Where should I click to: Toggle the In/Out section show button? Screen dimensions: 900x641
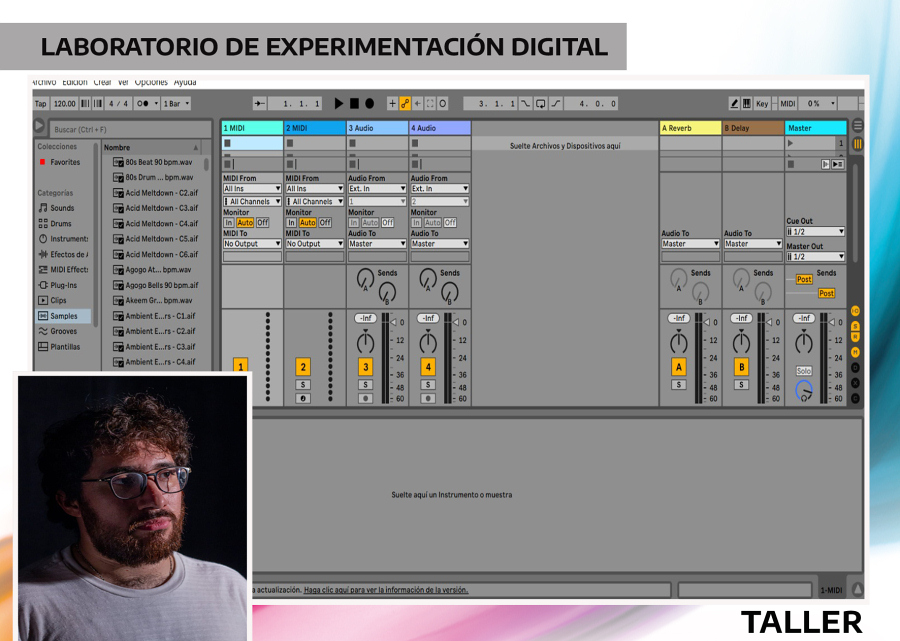coord(855,311)
